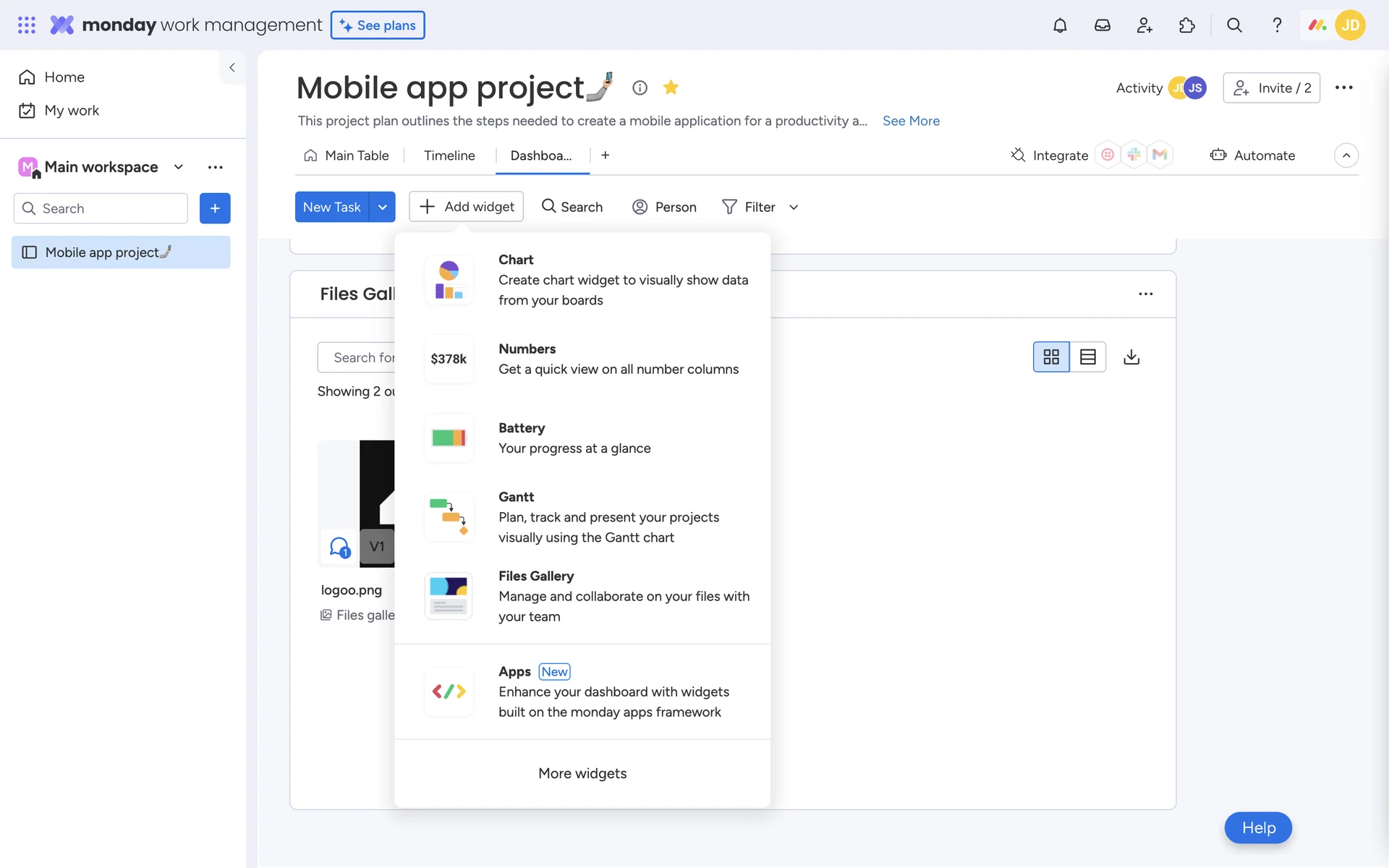Download files from the gallery
This screenshot has width=1389, height=868.
pos(1131,357)
